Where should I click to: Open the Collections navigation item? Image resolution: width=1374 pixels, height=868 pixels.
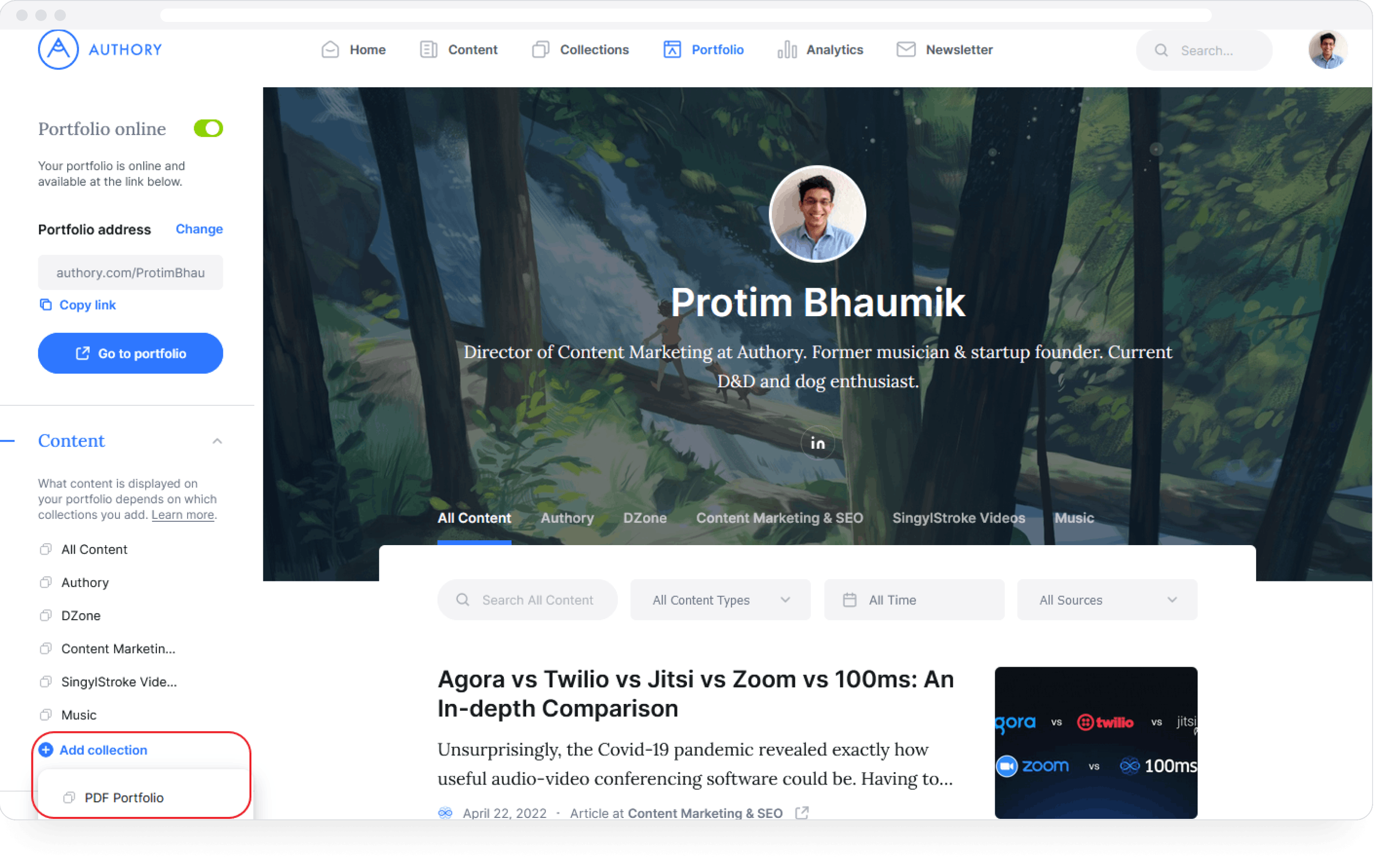pos(580,50)
